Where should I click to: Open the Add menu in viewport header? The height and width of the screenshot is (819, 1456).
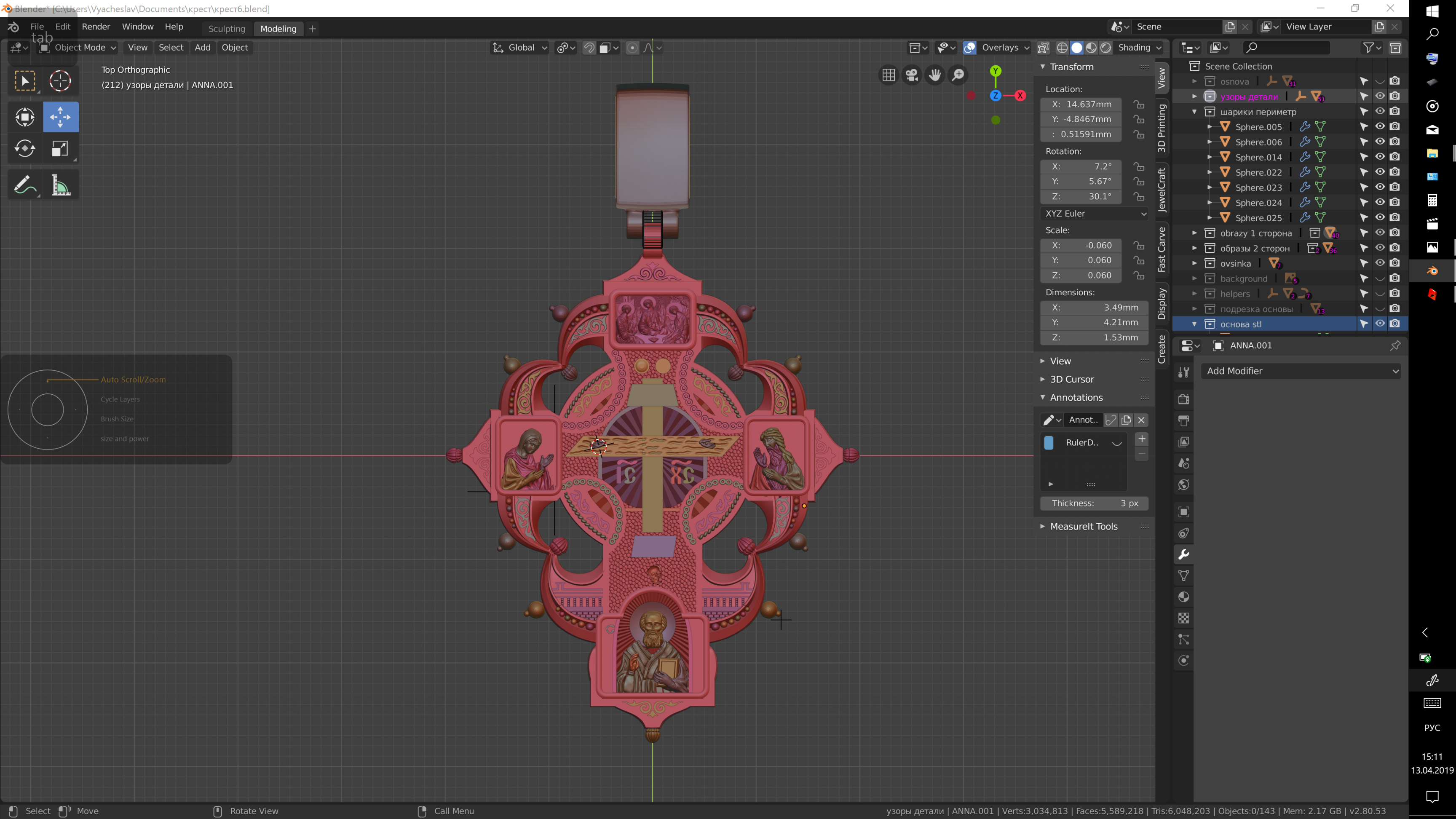pyautogui.click(x=202, y=48)
